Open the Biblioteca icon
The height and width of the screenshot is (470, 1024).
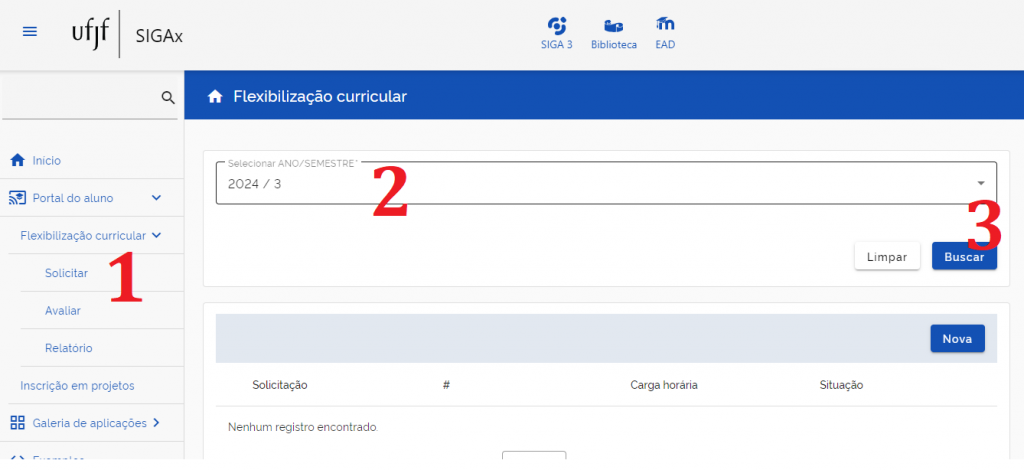coord(613,32)
